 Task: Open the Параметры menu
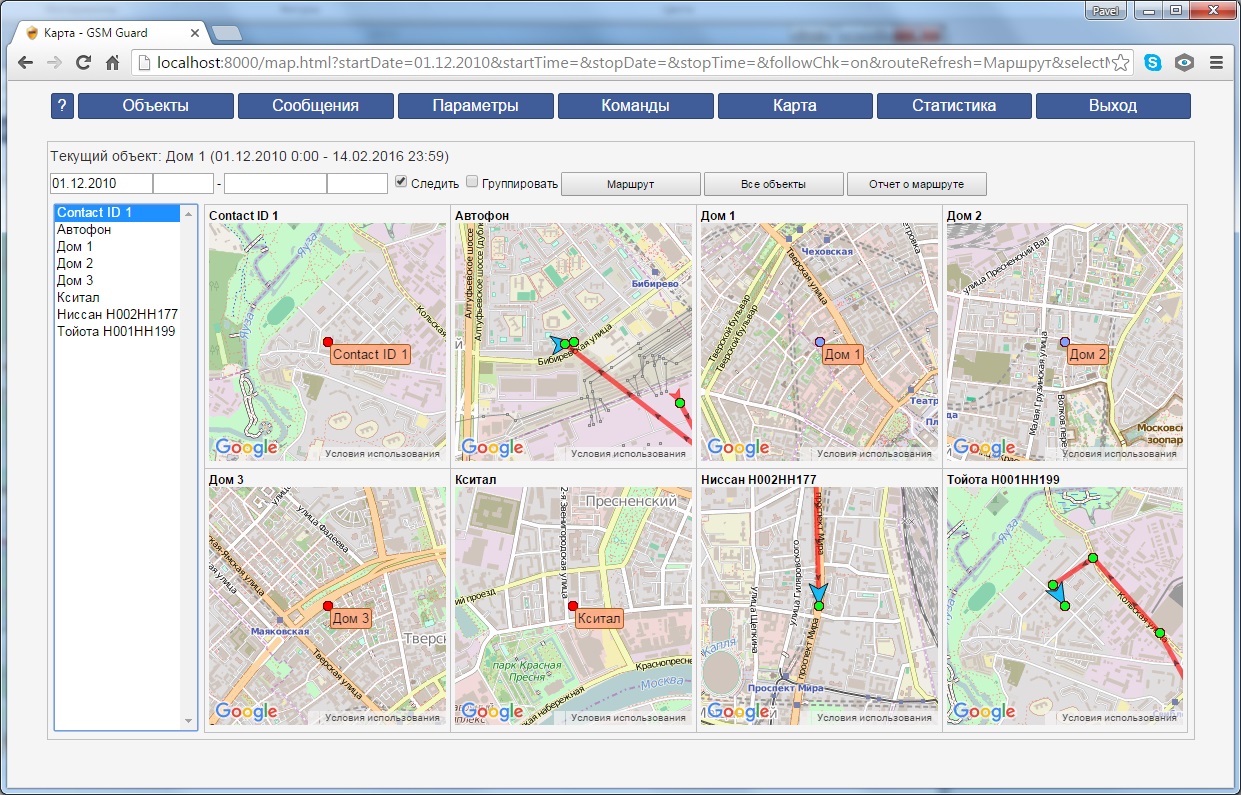click(475, 106)
